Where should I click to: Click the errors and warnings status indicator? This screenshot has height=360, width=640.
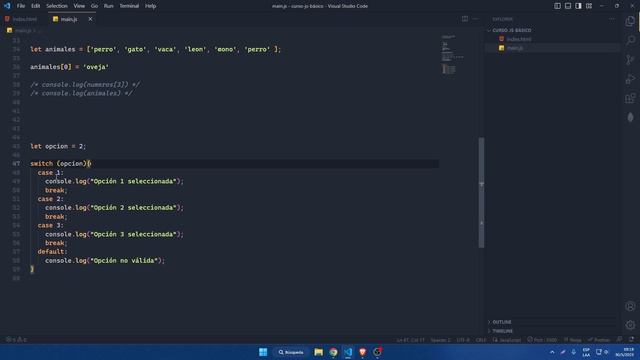pos(16,340)
